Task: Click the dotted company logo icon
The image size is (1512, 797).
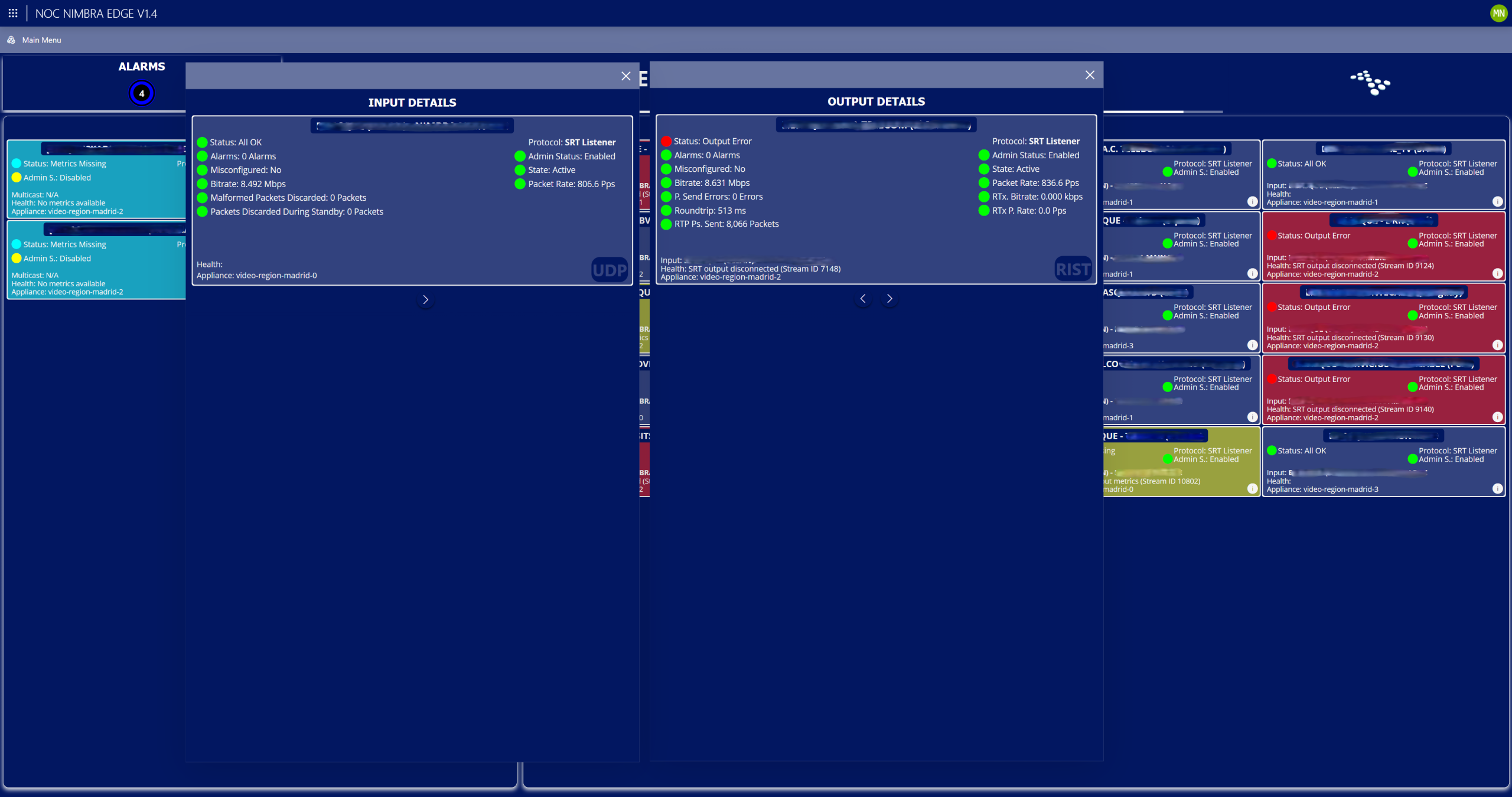Action: tap(1370, 83)
